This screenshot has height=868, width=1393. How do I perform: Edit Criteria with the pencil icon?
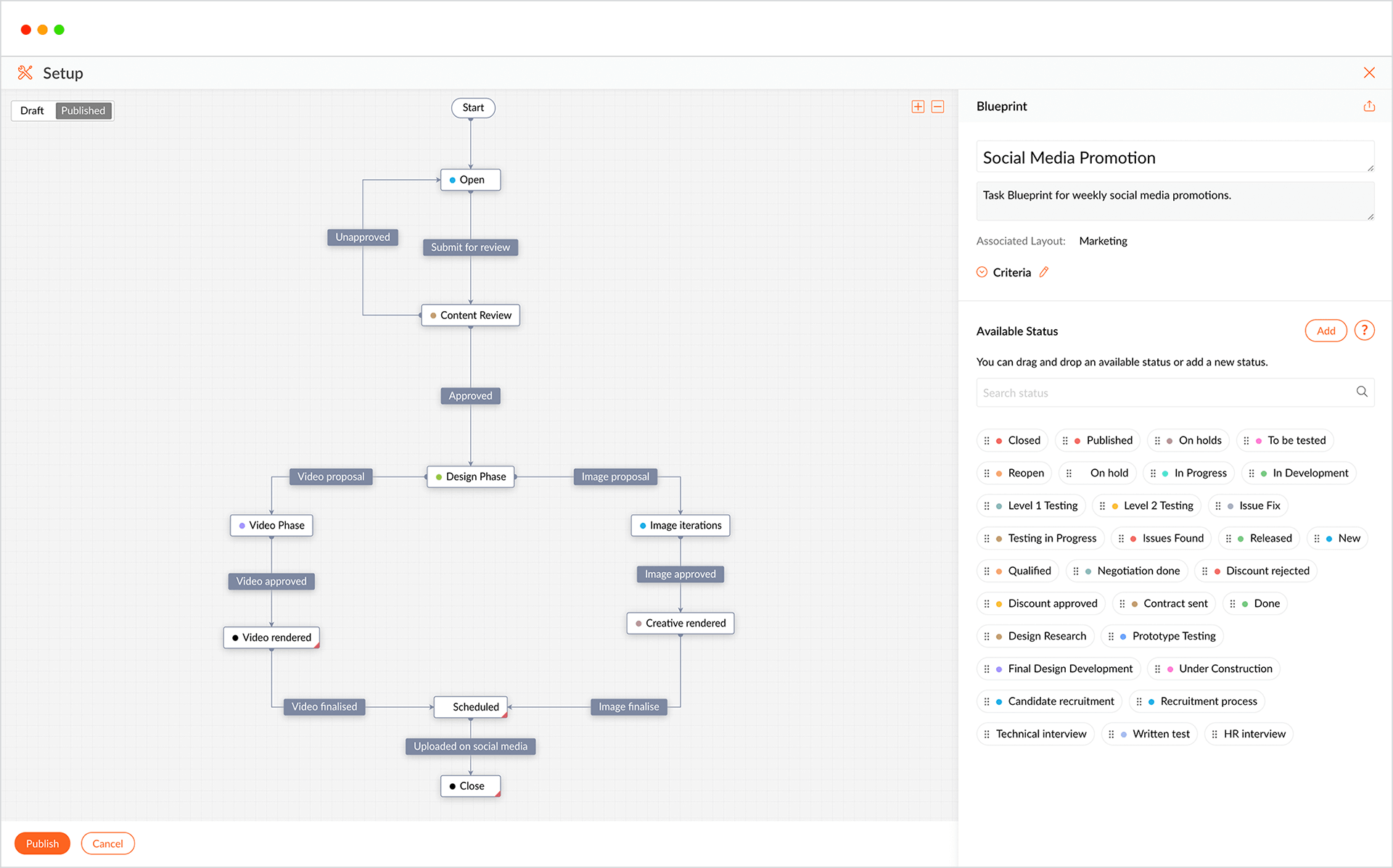coord(1044,272)
